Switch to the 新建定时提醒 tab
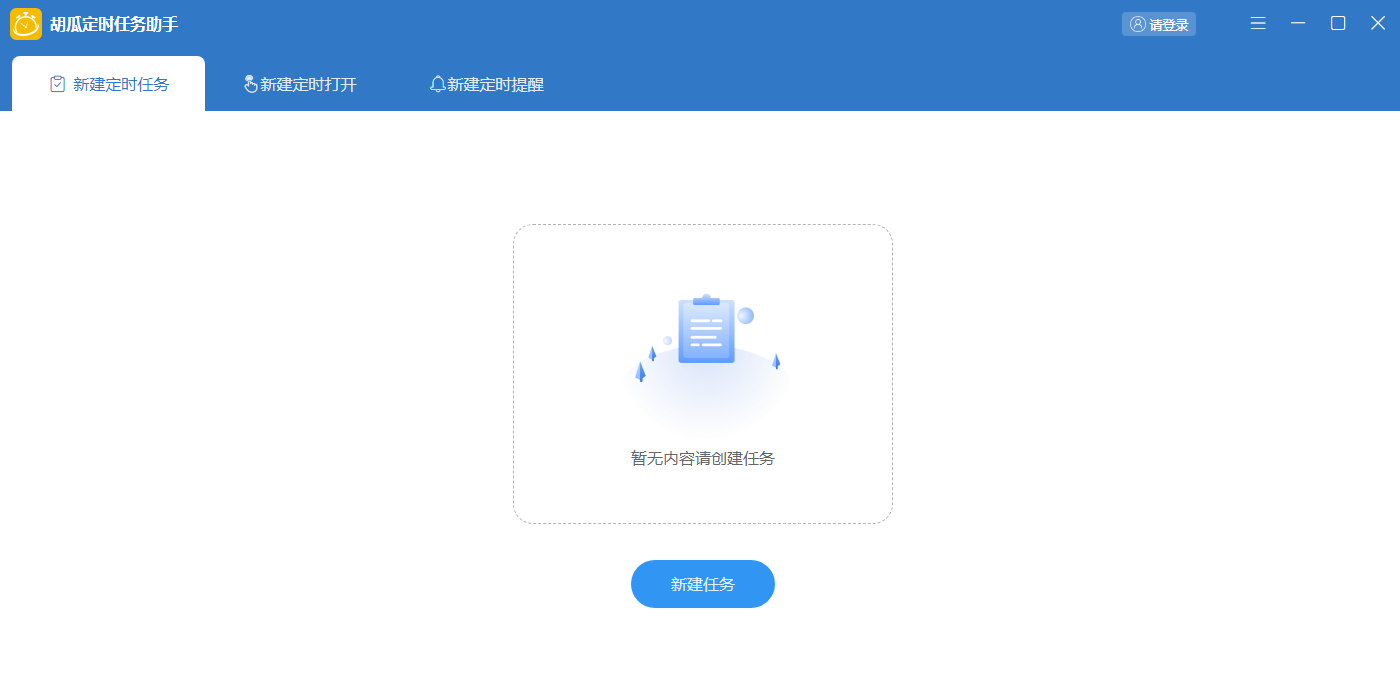The width and height of the screenshot is (1400, 700). click(485, 84)
